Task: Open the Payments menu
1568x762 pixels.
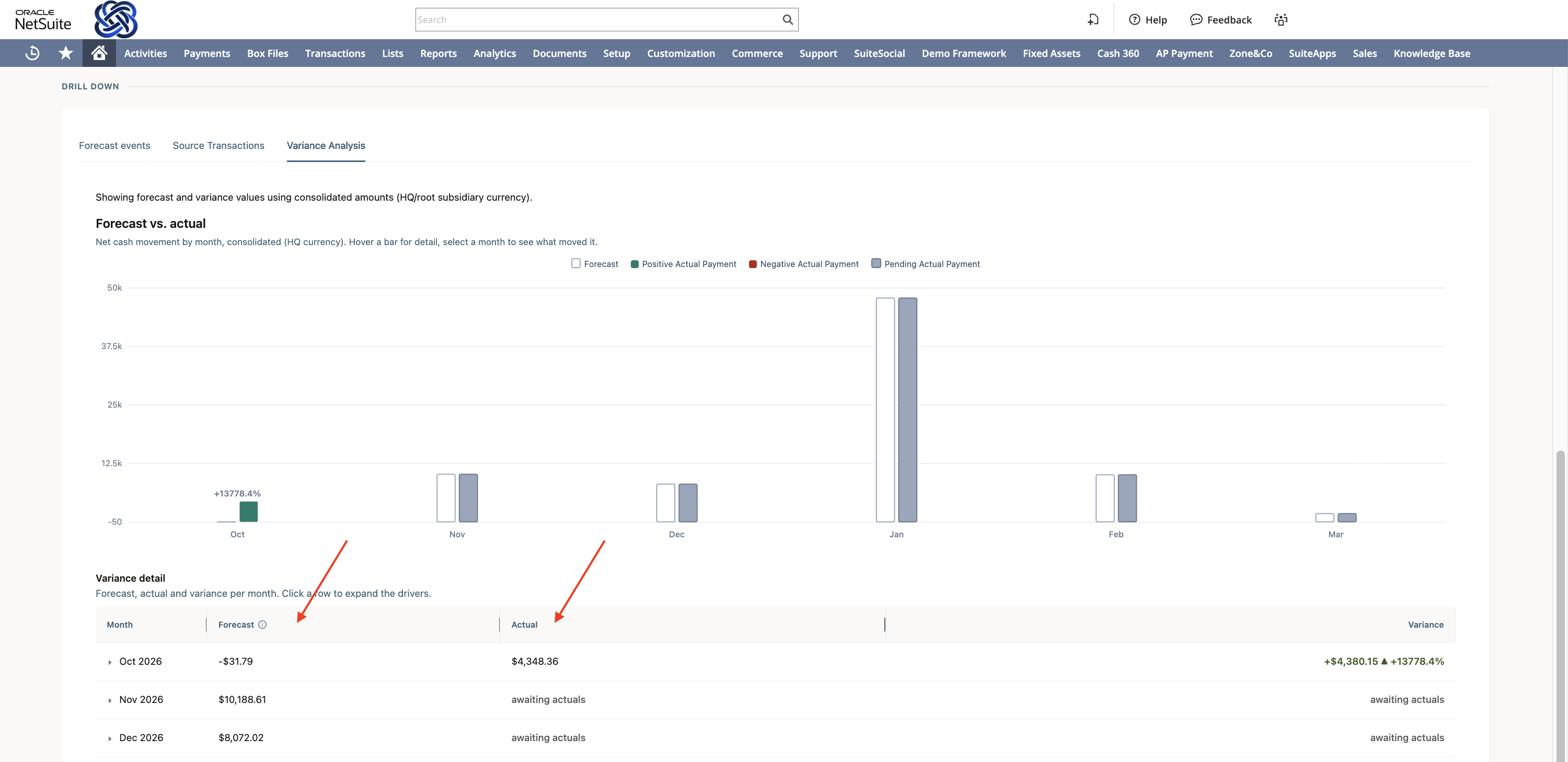Action: click(207, 53)
